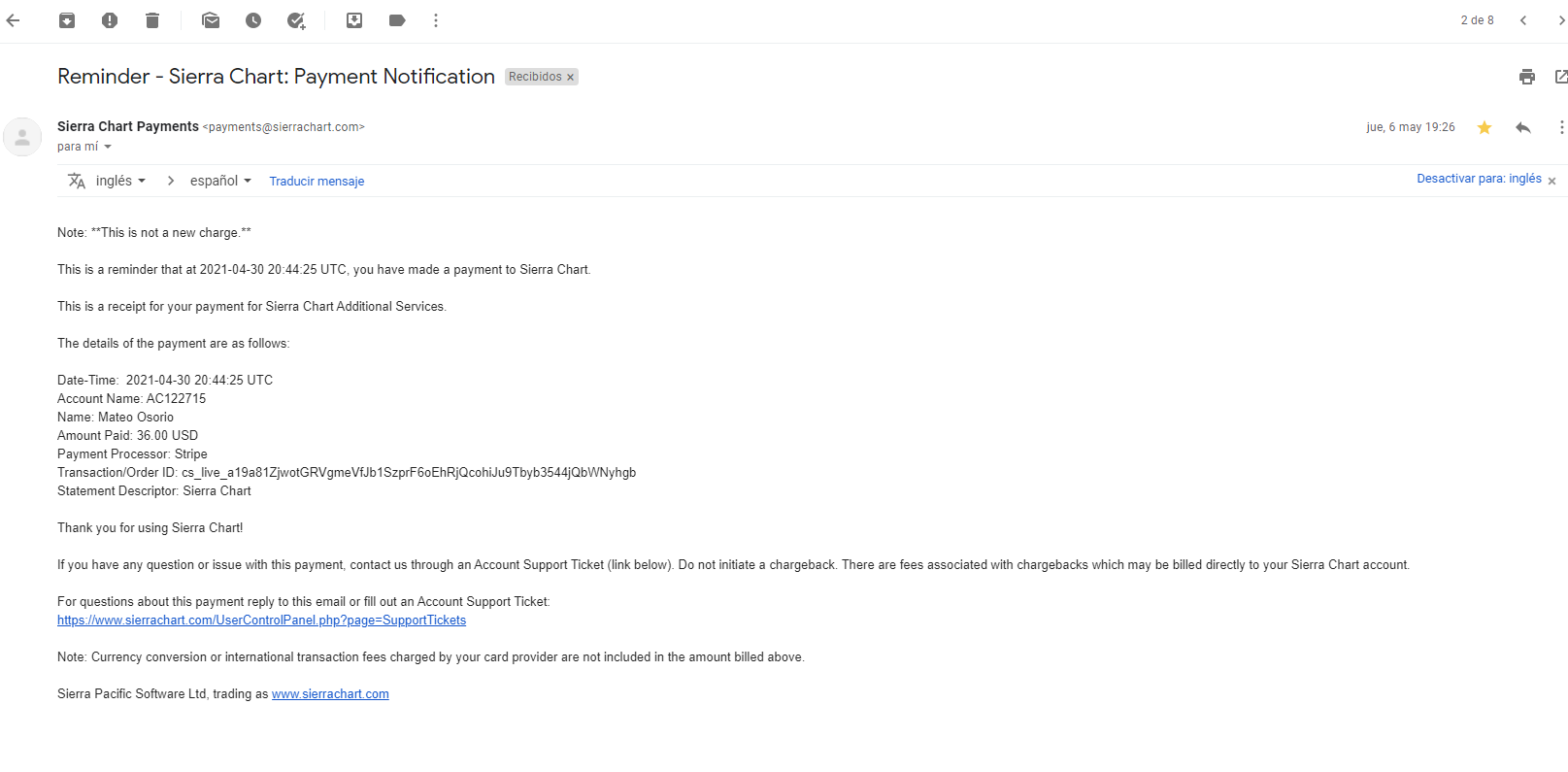Snooze this email with the clock icon
1568x772 pixels.
(x=253, y=20)
